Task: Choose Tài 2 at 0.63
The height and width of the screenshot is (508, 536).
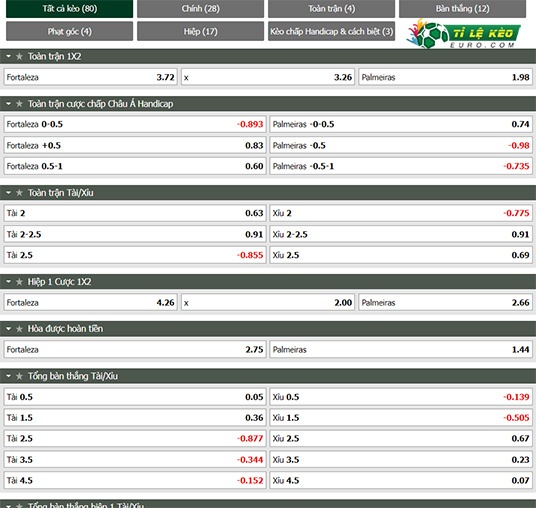Action: click(x=135, y=213)
